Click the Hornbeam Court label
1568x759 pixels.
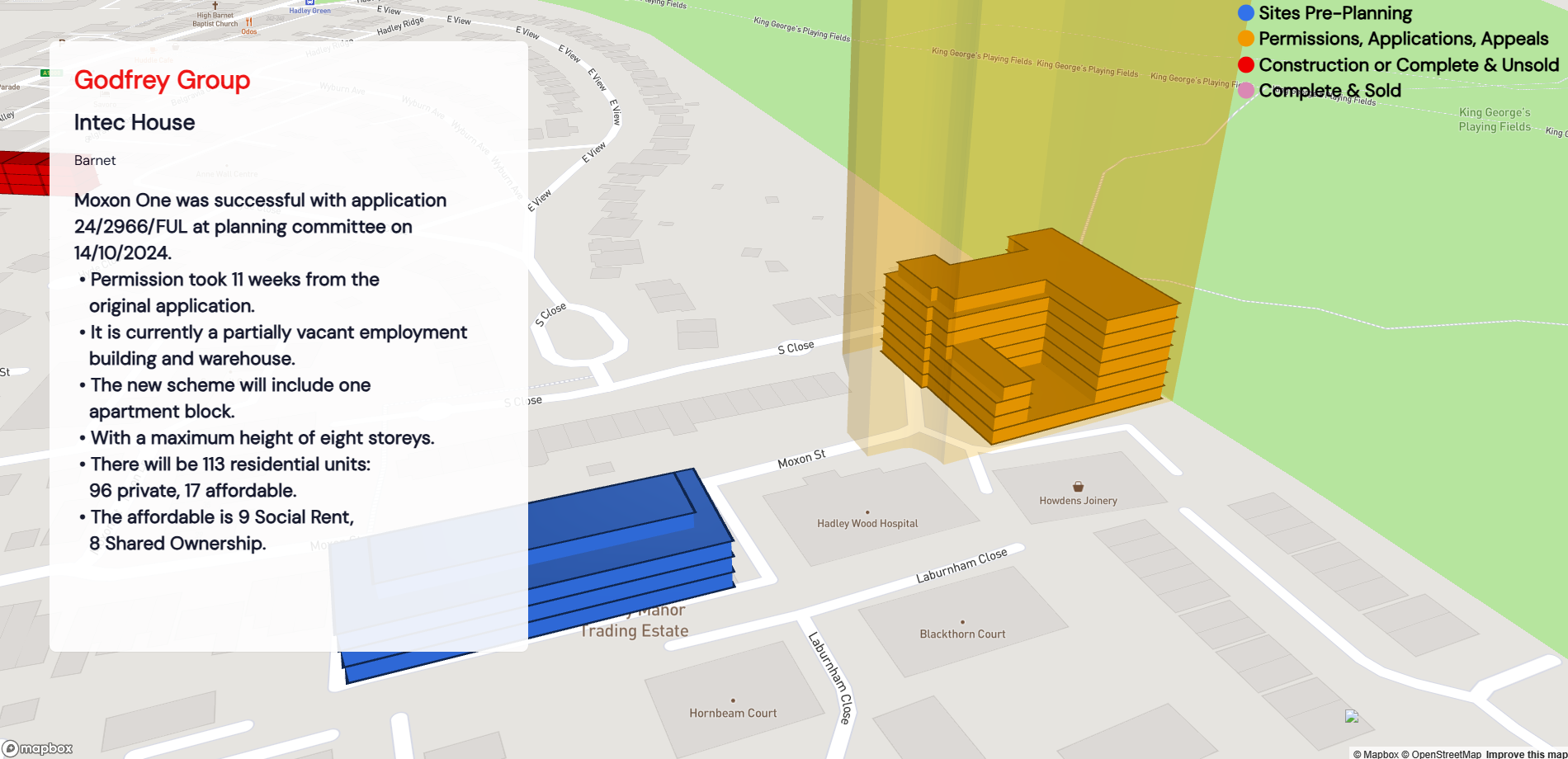coord(733,714)
